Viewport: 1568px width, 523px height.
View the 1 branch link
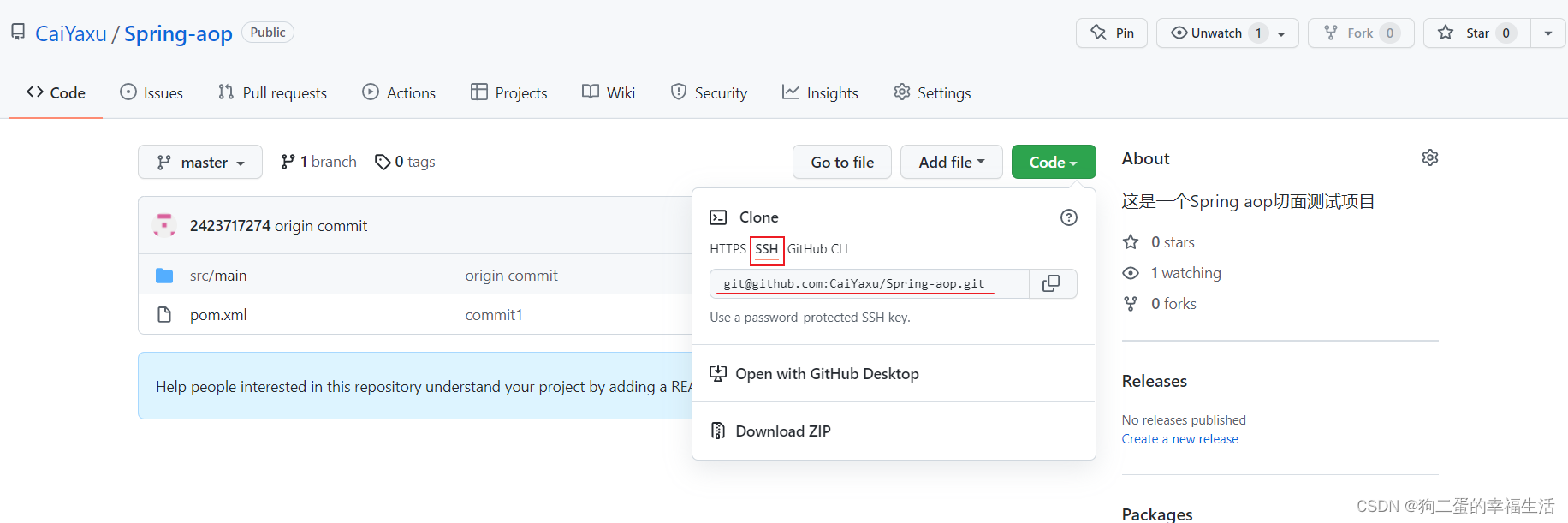pos(318,162)
